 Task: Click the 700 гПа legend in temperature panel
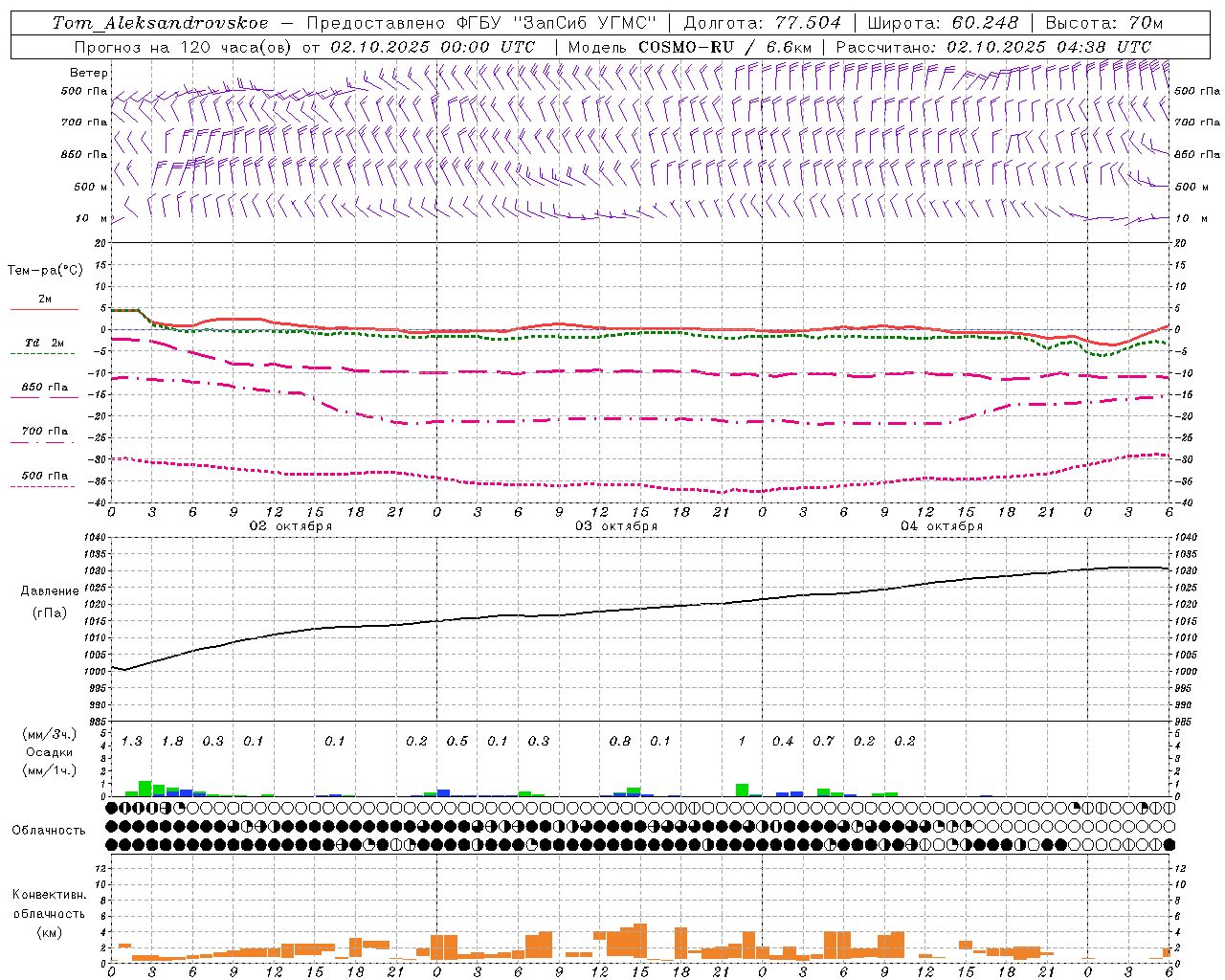point(45,432)
